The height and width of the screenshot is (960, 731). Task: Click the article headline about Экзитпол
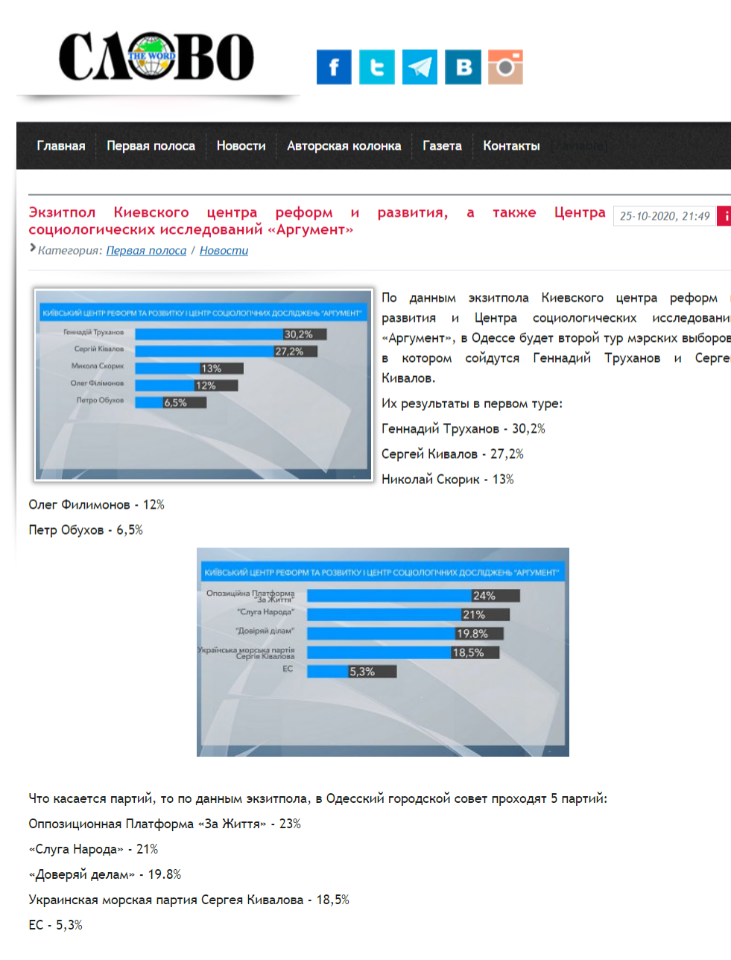[x=317, y=221]
